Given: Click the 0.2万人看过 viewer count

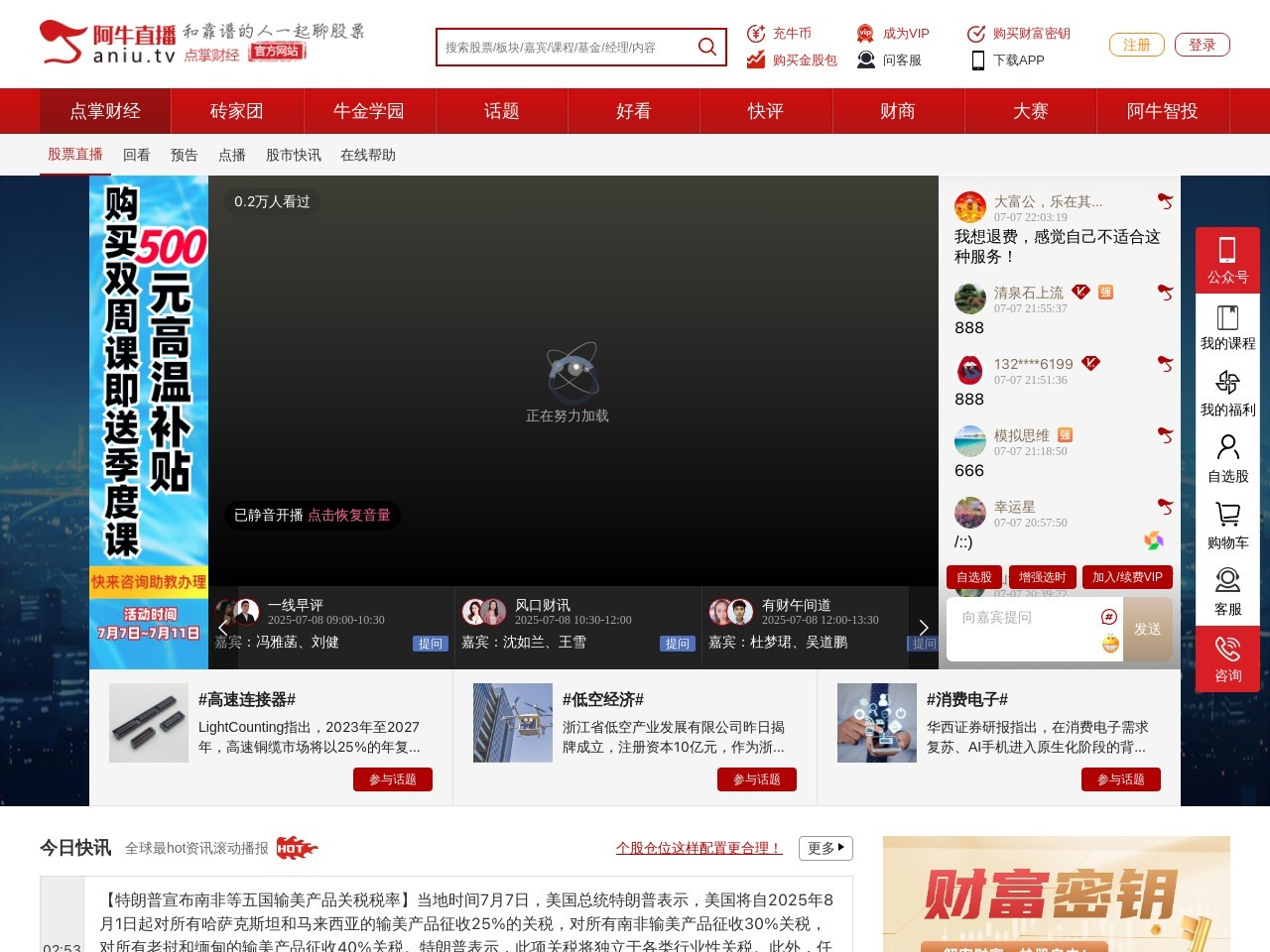Looking at the screenshot, I should 272,201.
